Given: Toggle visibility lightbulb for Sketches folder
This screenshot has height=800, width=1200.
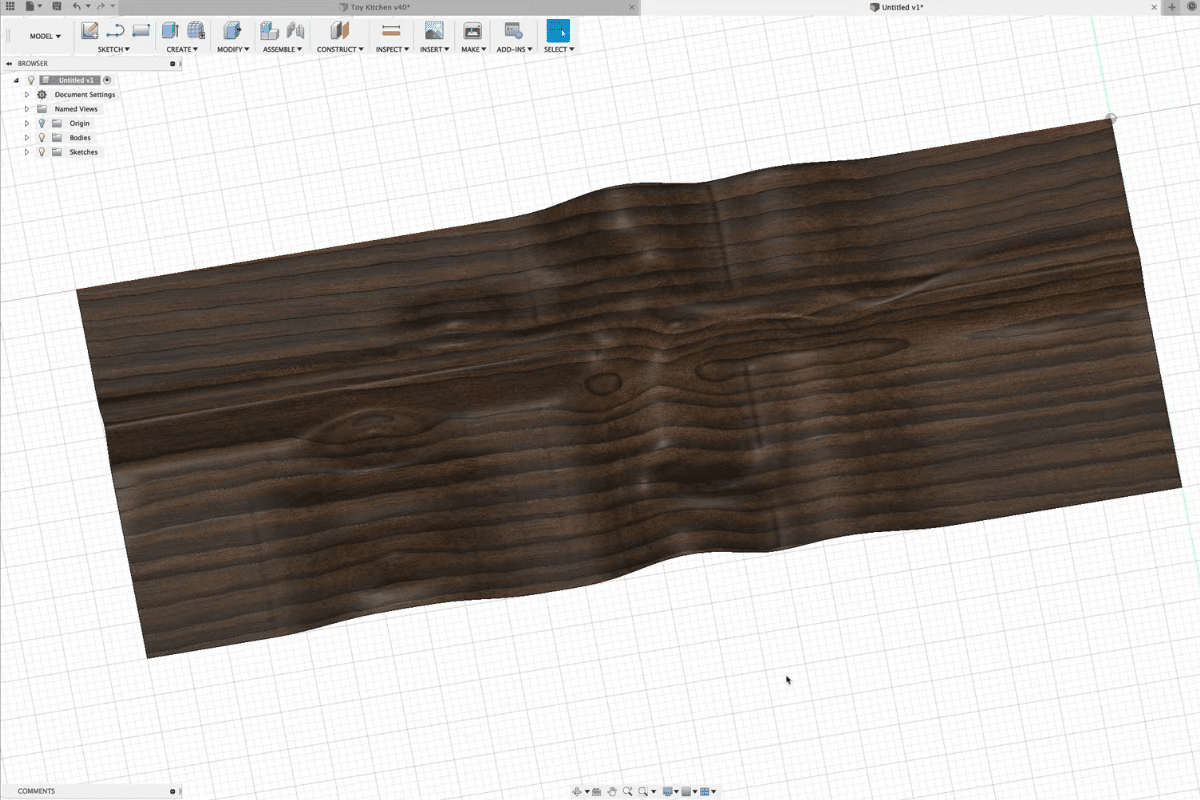Looking at the screenshot, I should pos(42,152).
